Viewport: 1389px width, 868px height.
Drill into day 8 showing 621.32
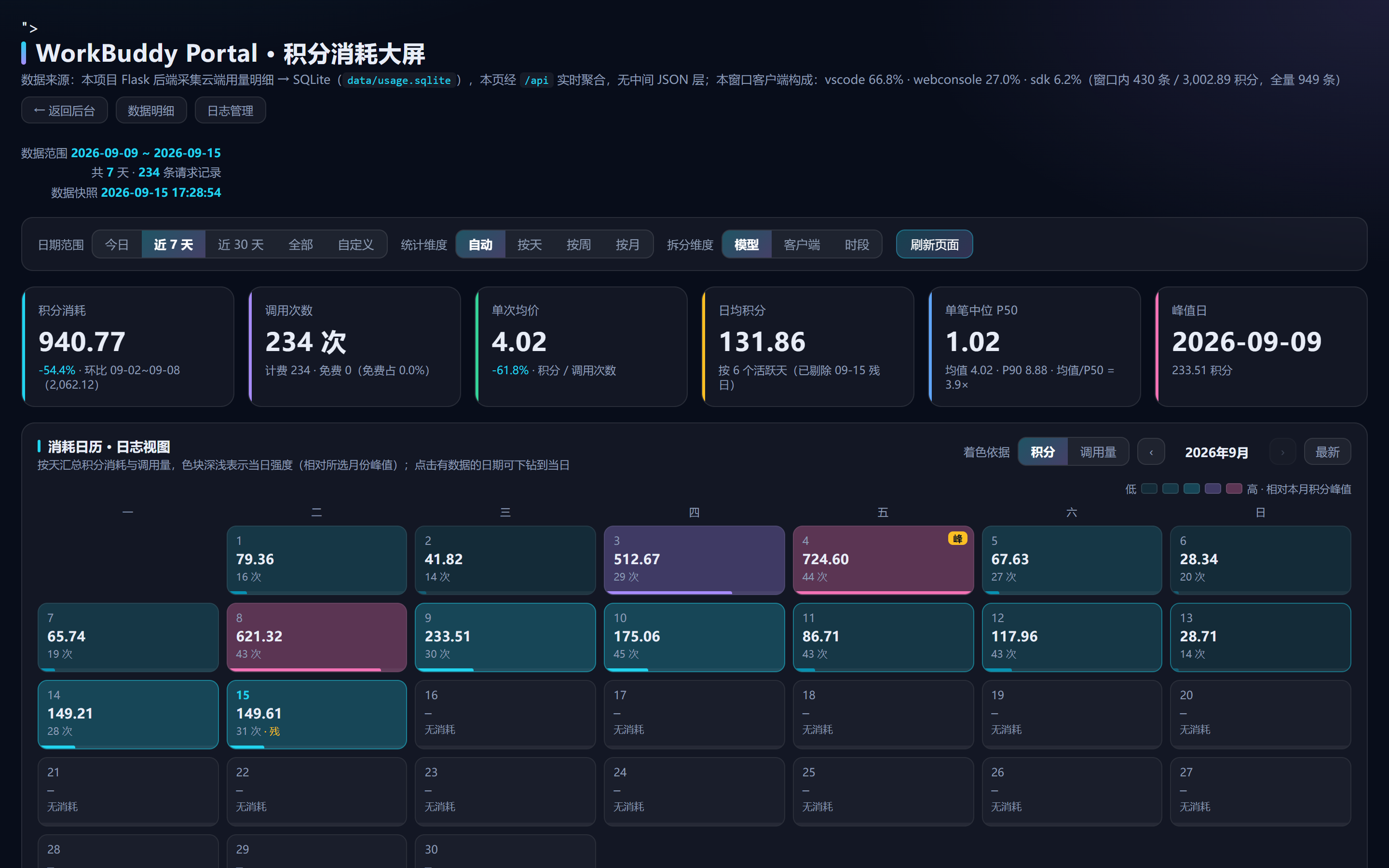[x=317, y=637]
